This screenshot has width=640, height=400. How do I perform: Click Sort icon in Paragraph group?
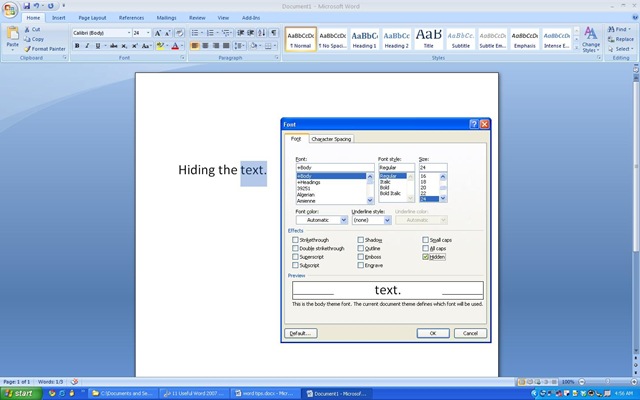click(x=262, y=33)
